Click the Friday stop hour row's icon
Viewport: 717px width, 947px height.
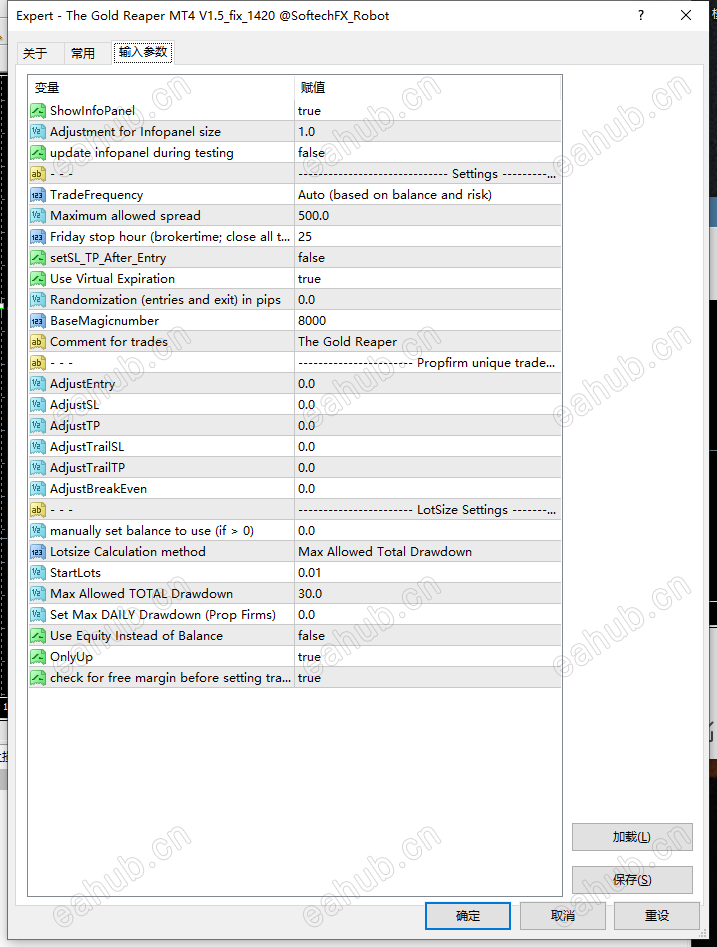[38, 237]
